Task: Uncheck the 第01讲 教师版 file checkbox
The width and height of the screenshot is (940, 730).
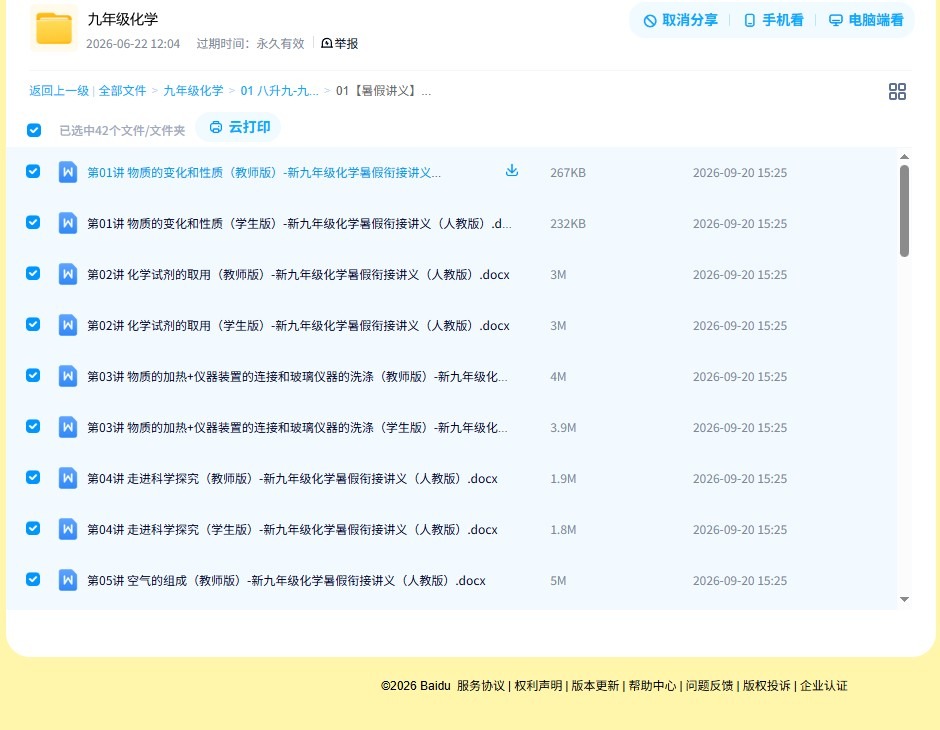Action: coord(33,171)
